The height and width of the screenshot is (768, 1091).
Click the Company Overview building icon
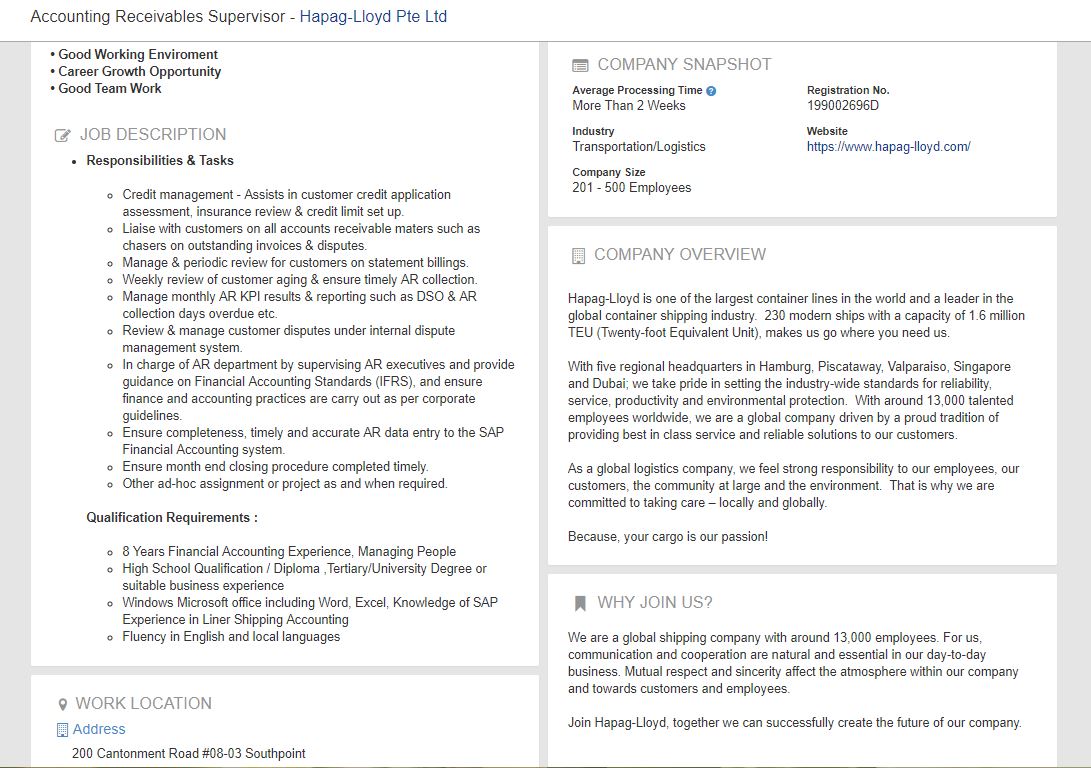[x=578, y=256]
